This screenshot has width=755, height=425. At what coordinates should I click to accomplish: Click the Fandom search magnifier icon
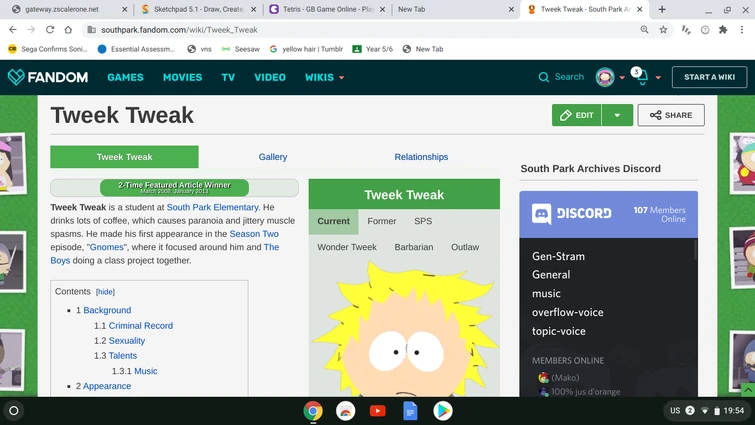coord(544,77)
